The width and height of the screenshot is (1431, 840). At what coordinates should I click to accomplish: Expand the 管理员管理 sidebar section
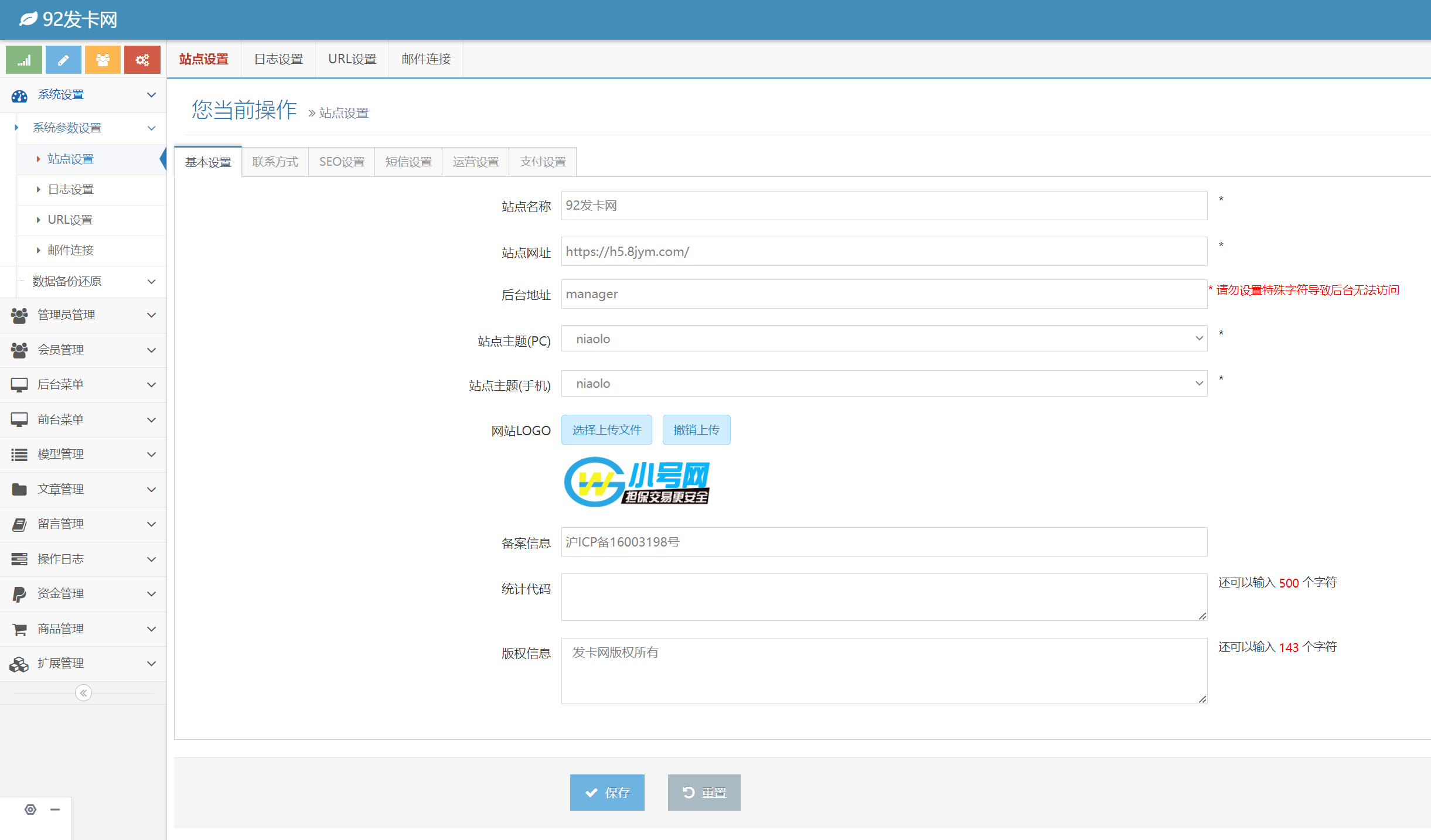[x=83, y=315]
